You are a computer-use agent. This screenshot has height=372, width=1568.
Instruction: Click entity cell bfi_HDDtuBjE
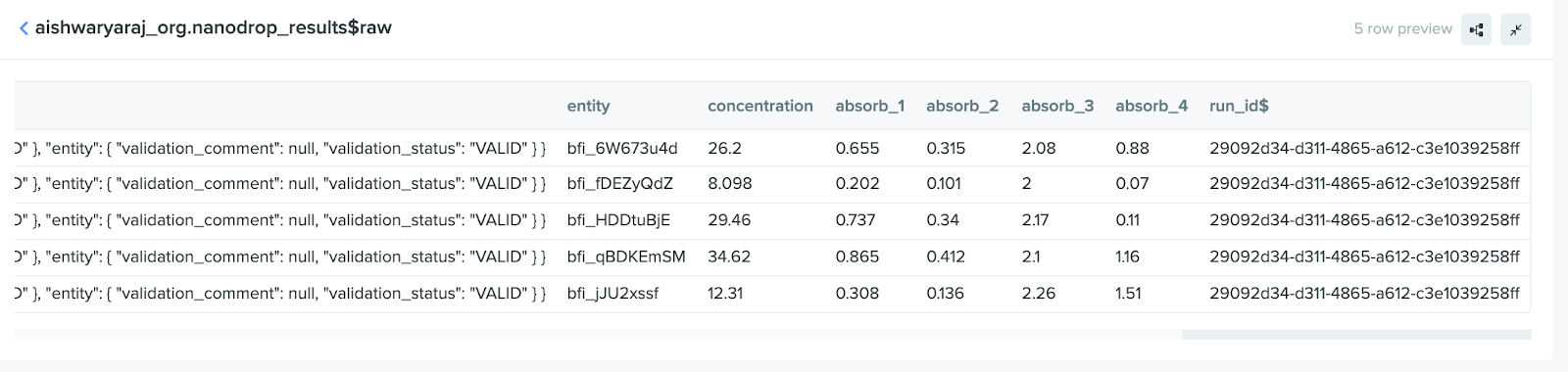click(x=618, y=220)
